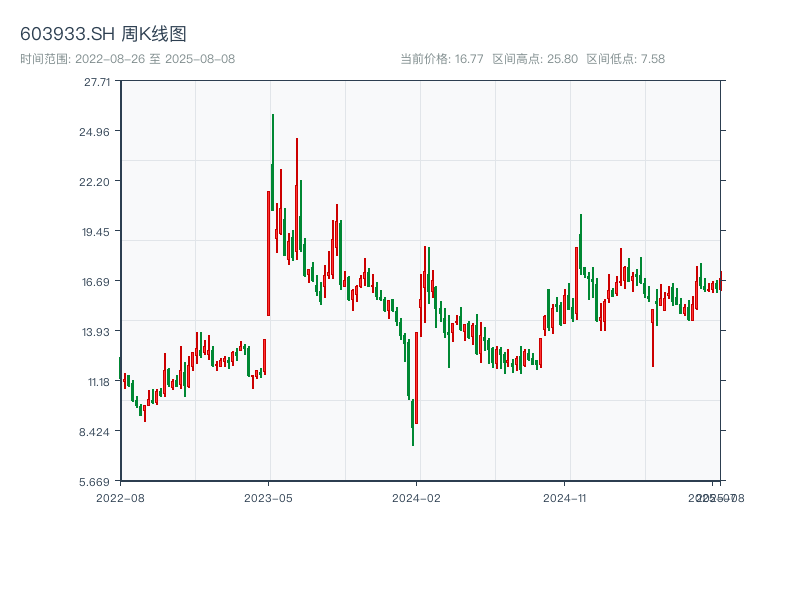Click the y-axis label 5.669
The width and height of the screenshot is (800, 600).
94,482
